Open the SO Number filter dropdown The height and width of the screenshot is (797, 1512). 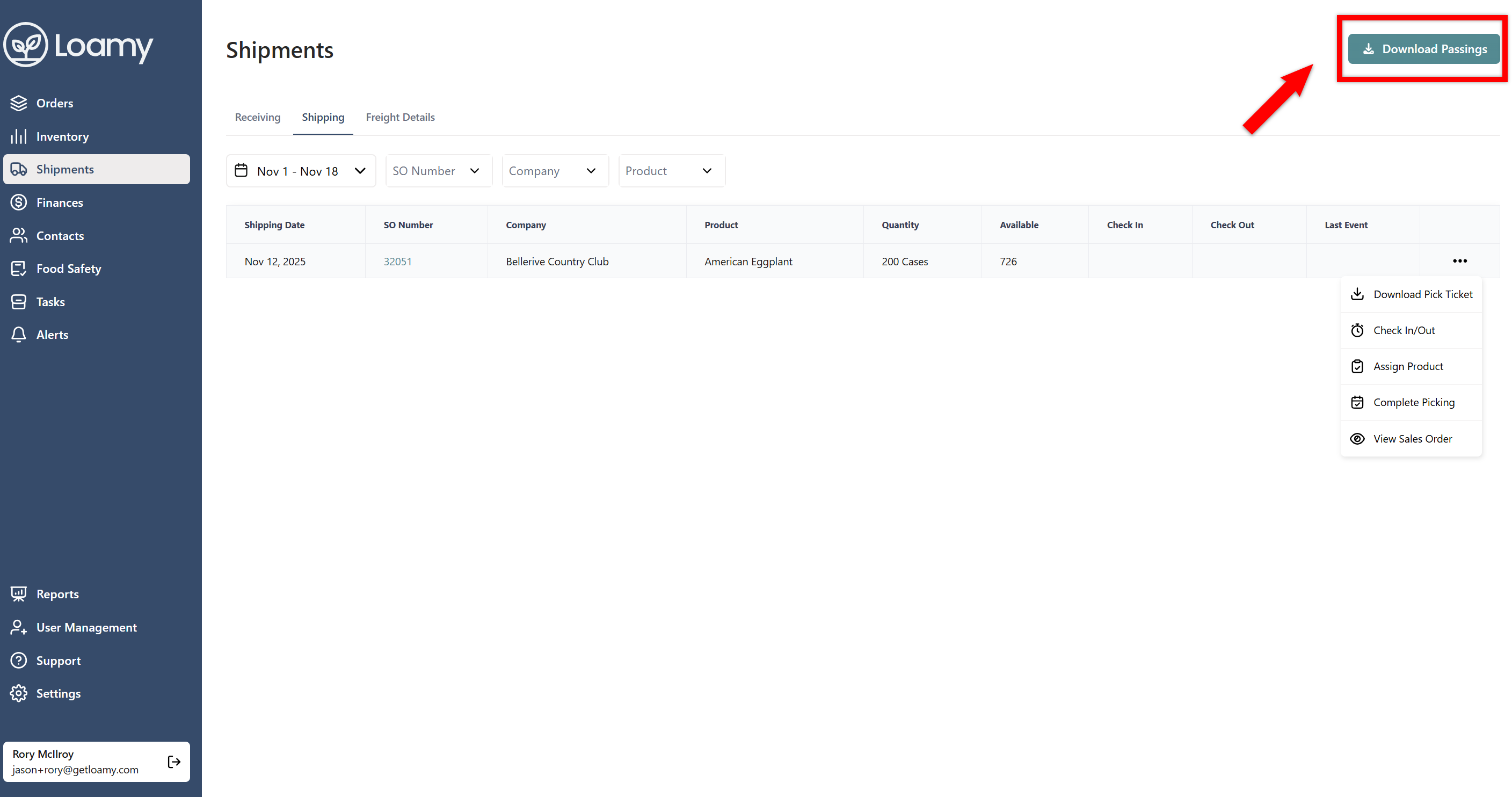(438, 171)
